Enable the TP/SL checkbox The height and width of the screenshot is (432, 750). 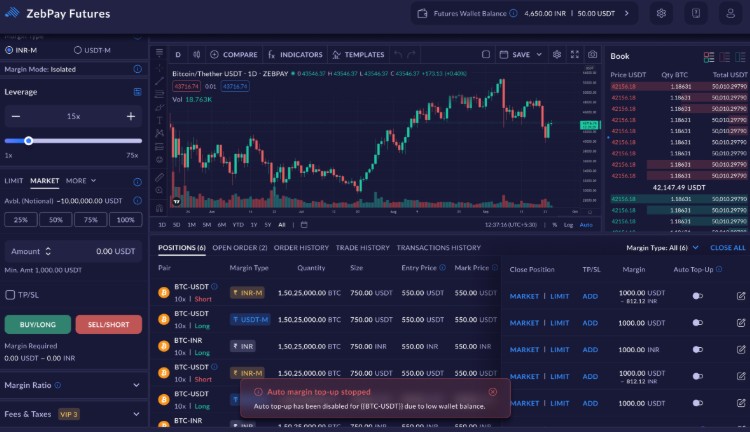[10, 295]
